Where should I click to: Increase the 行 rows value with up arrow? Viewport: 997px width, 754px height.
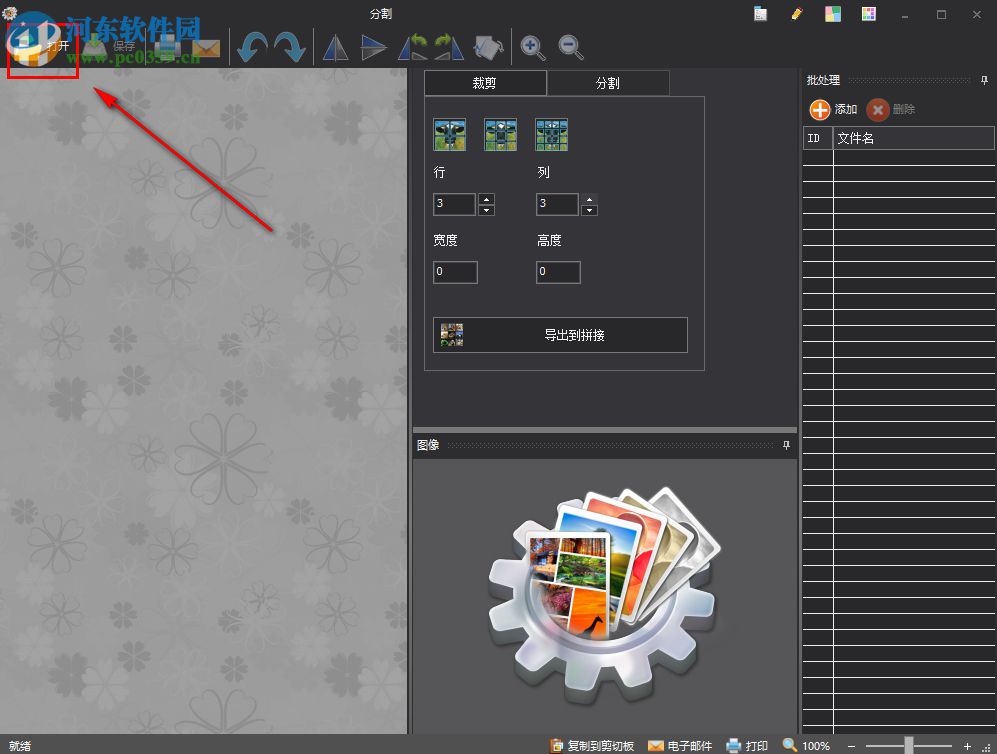(486, 199)
